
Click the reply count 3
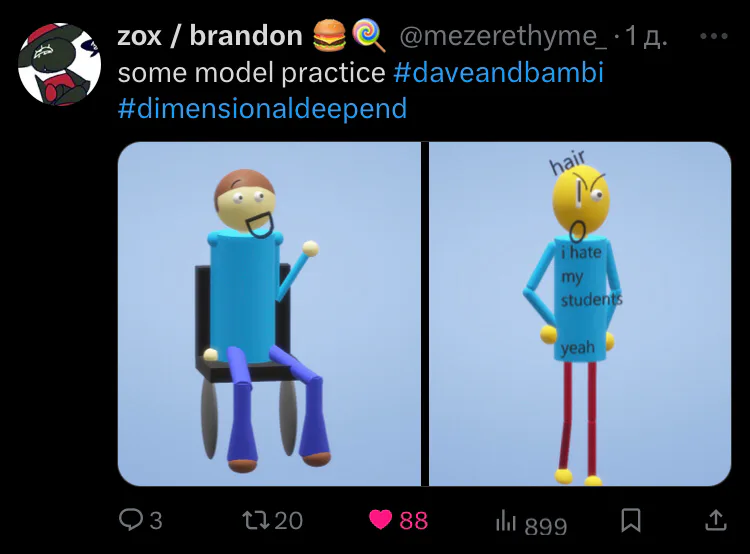[156, 521]
